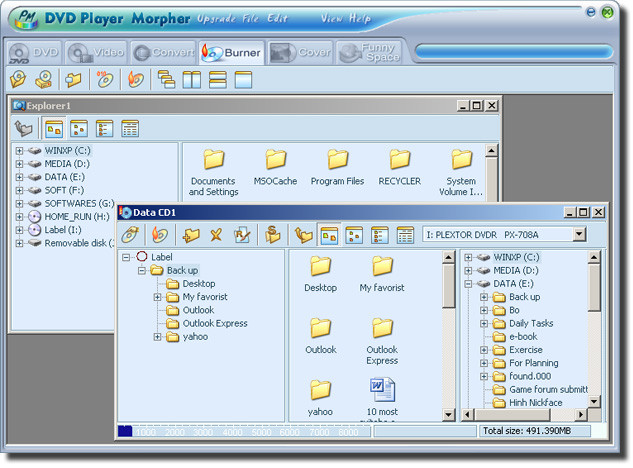Select Outlook Express folder in Data CD1 file pane
The height and width of the screenshot is (468, 633).
pos(382,342)
